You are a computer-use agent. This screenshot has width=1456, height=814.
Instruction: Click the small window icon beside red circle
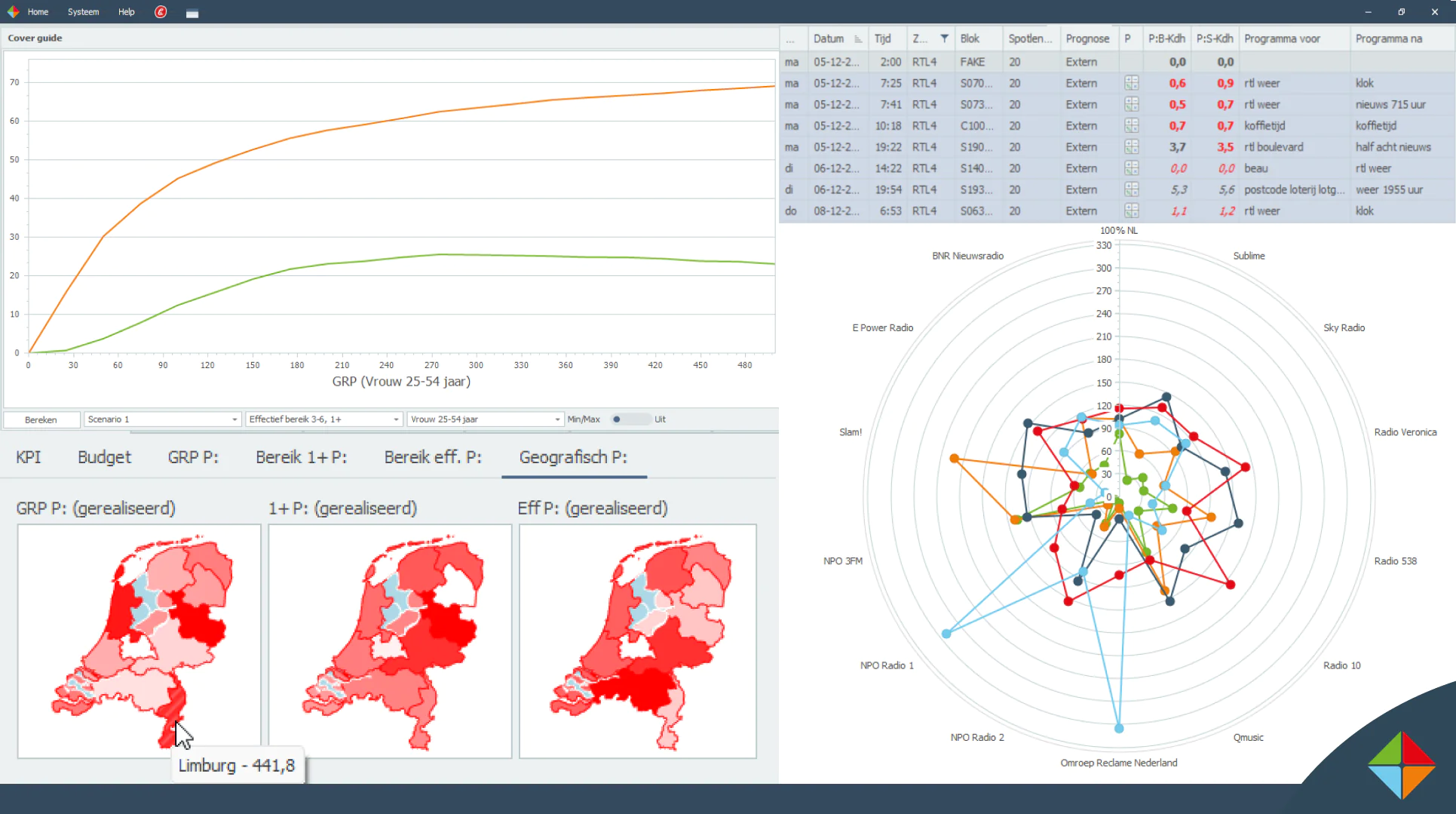192,13
